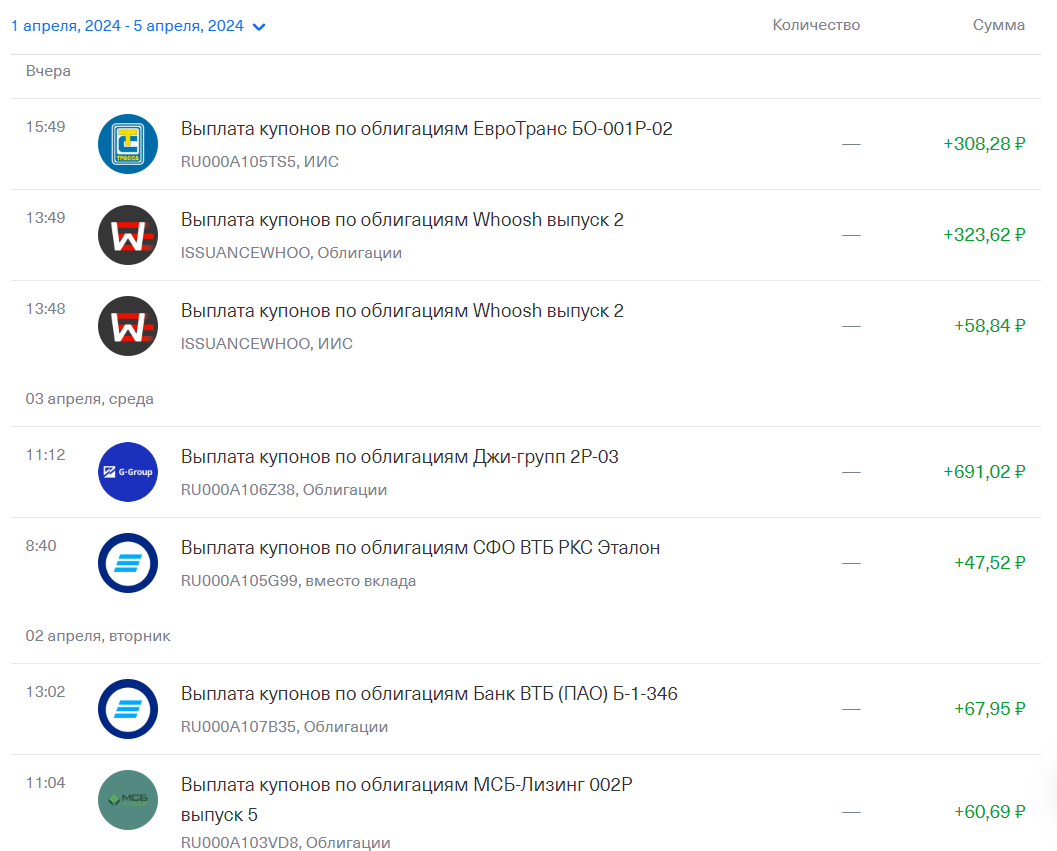
Task: Click the Сумма column header
Action: tap(998, 25)
